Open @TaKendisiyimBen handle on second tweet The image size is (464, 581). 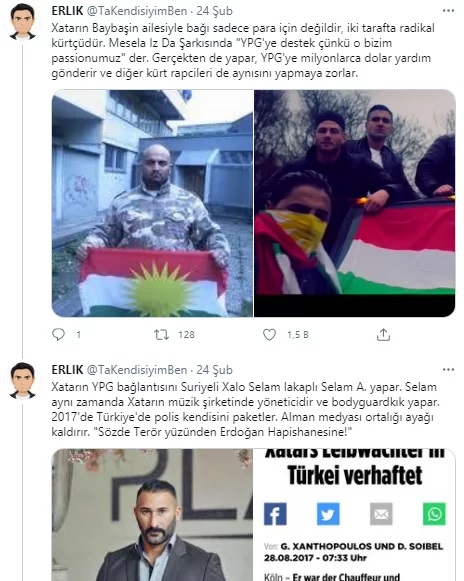(x=137, y=370)
